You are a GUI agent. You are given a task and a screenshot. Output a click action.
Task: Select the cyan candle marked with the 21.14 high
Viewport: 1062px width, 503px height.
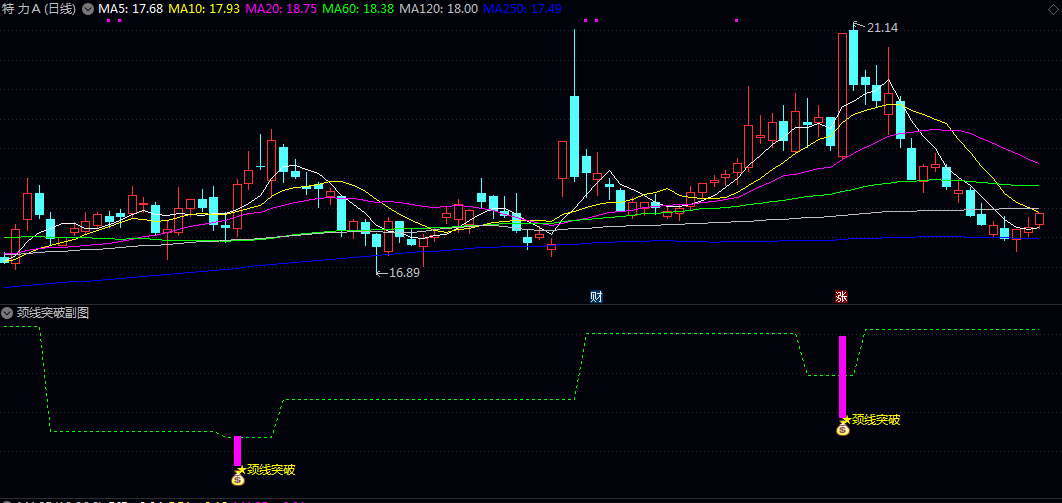(853, 58)
